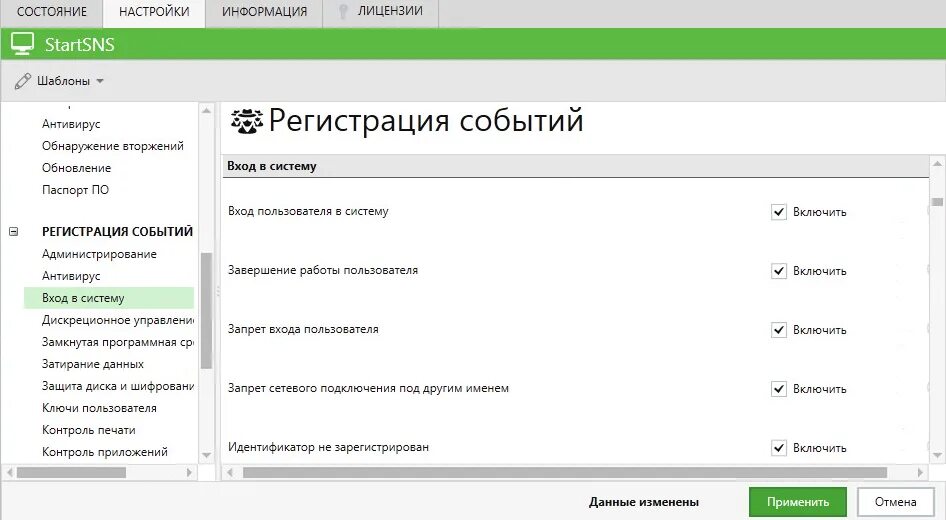The width and height of the screenshot is (946, 520).
Task: Click left tree horizontal scroll-left arrow
Action: [x=10, y=472]
